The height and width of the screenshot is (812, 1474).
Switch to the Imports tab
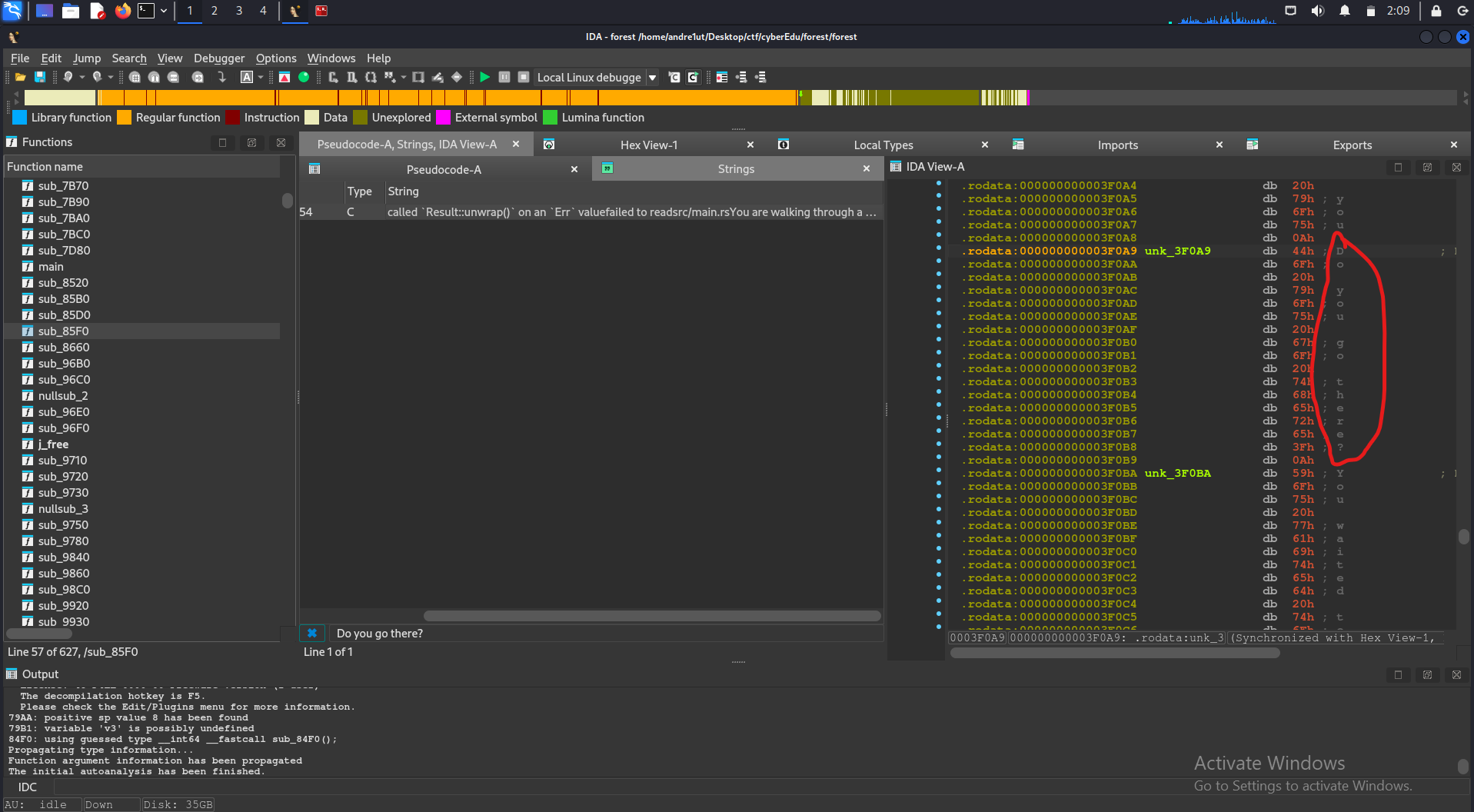tap(1118, 145)
